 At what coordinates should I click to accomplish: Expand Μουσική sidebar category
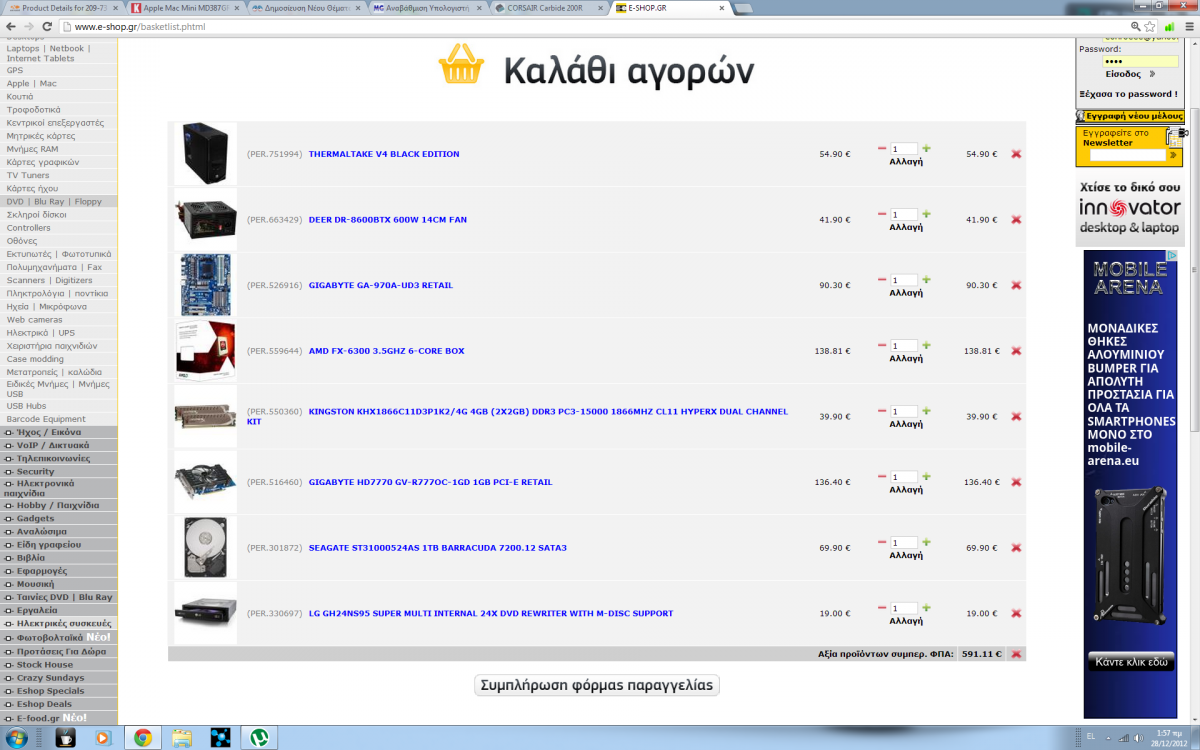(x=59, y=583)
